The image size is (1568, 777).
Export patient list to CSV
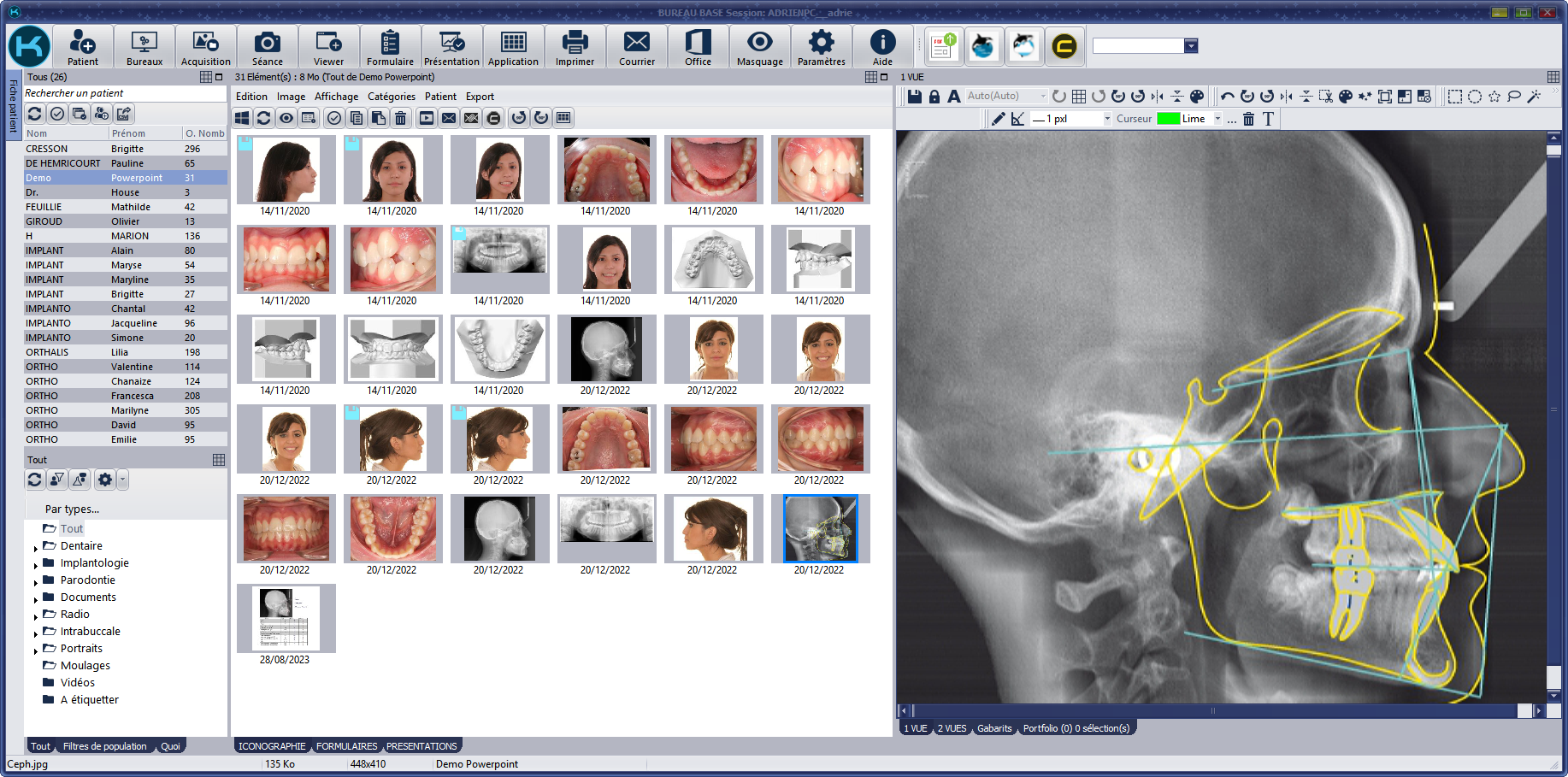coord(124,114)
